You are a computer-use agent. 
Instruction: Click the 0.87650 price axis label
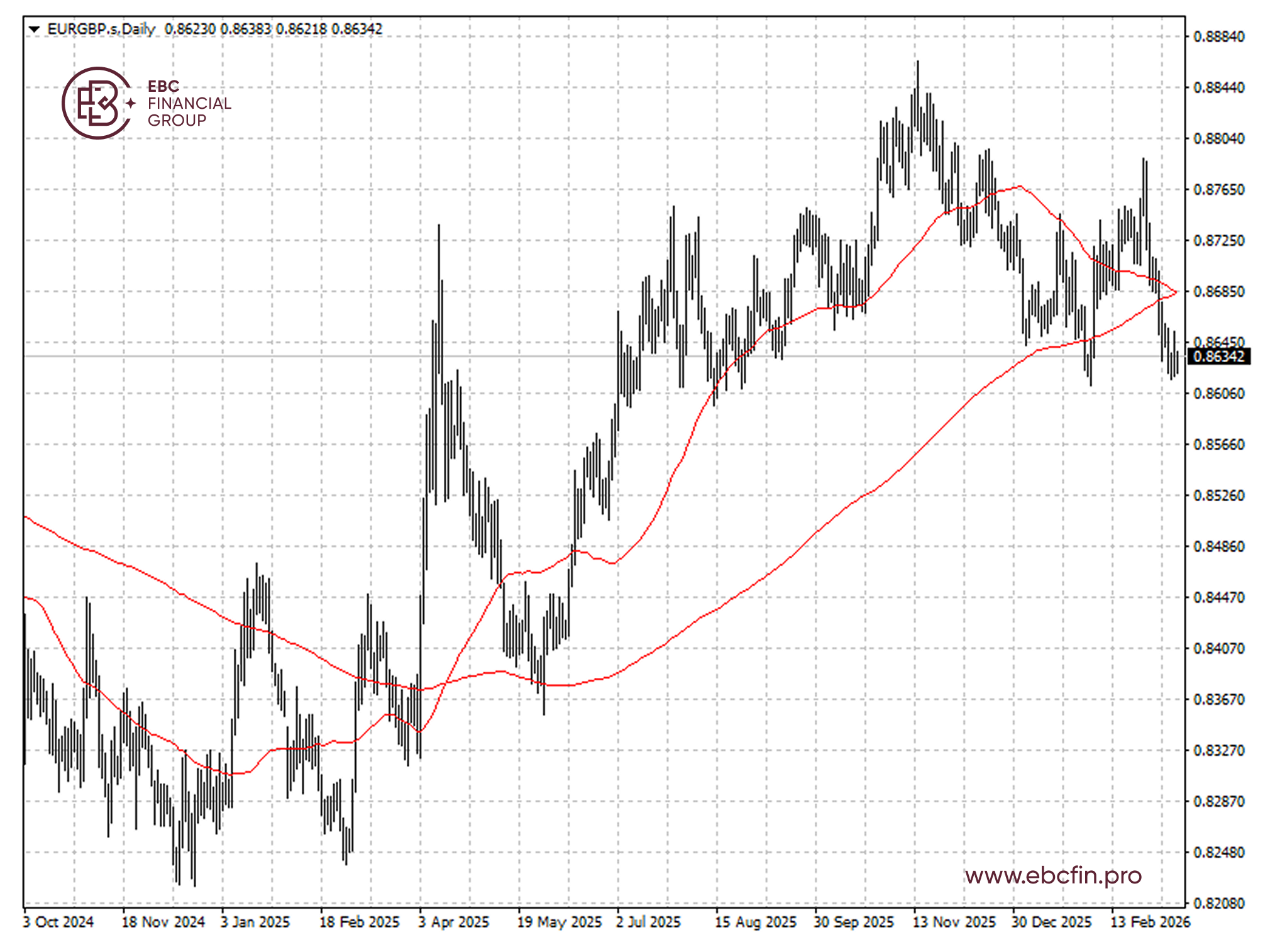tap(1218, 190)
